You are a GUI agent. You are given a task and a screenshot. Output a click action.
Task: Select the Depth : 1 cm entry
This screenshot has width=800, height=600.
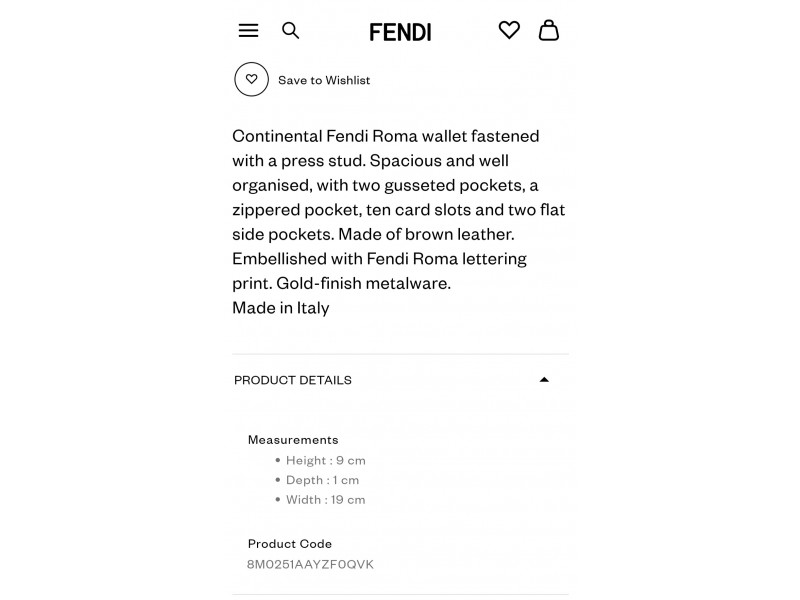point(322,480)
